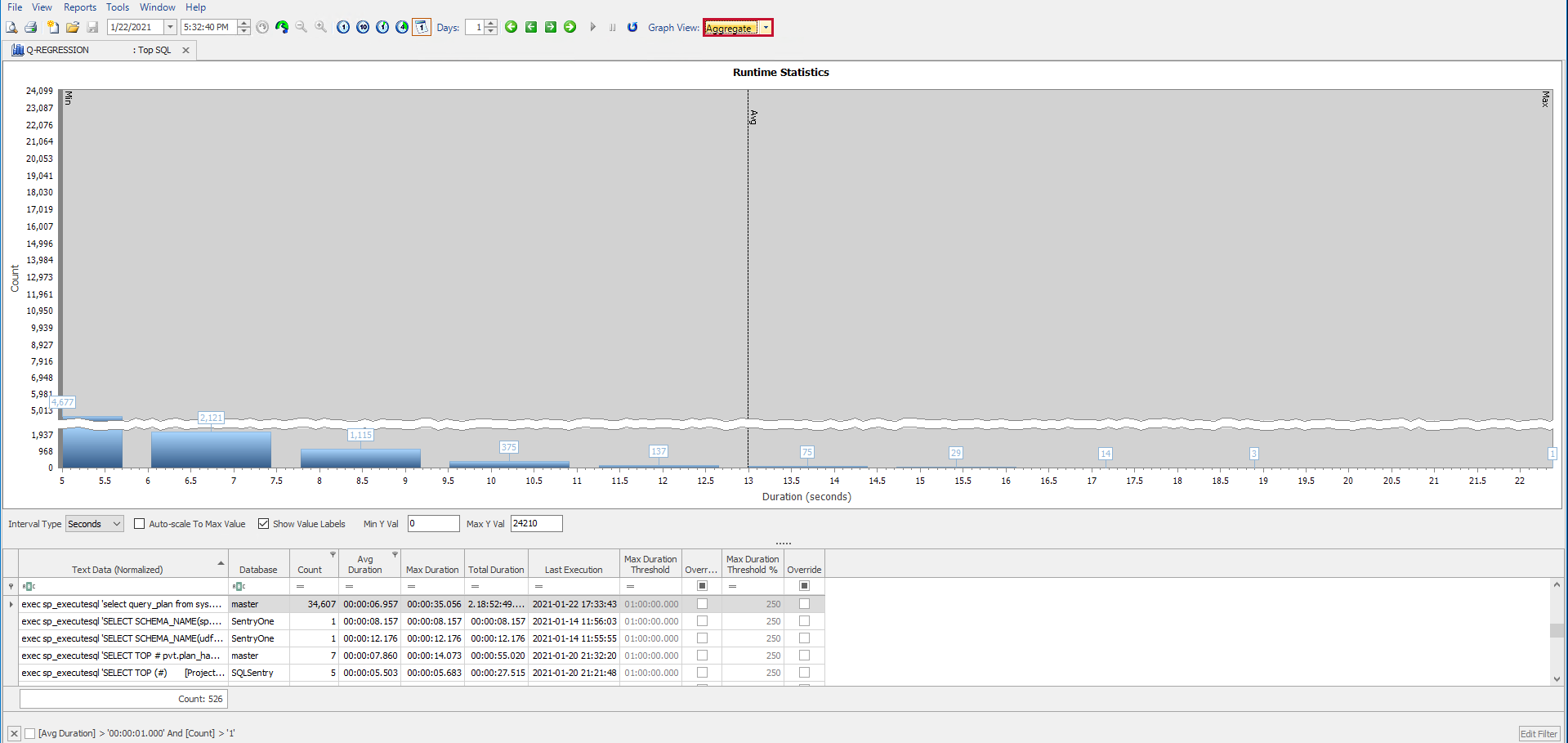
Task: Select the 10-minute clock interval icon
Action: [363, 27]
